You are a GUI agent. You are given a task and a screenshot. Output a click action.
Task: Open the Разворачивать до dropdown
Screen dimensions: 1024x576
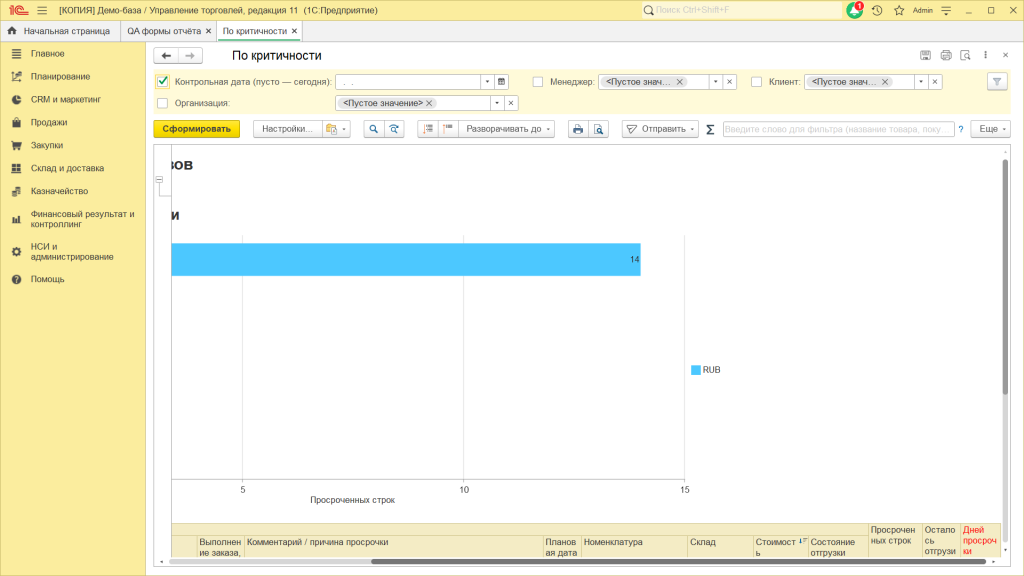point(507,129)
